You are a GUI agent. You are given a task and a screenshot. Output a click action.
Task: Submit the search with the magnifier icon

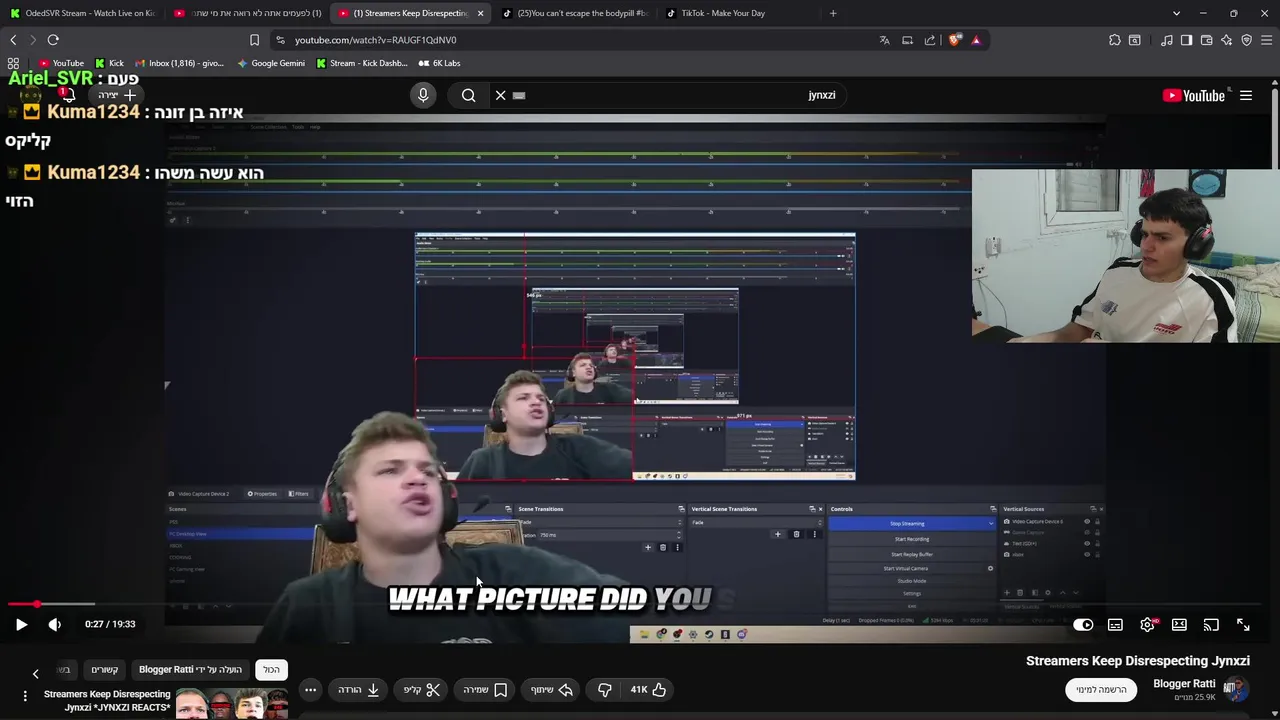pos(468,95)
